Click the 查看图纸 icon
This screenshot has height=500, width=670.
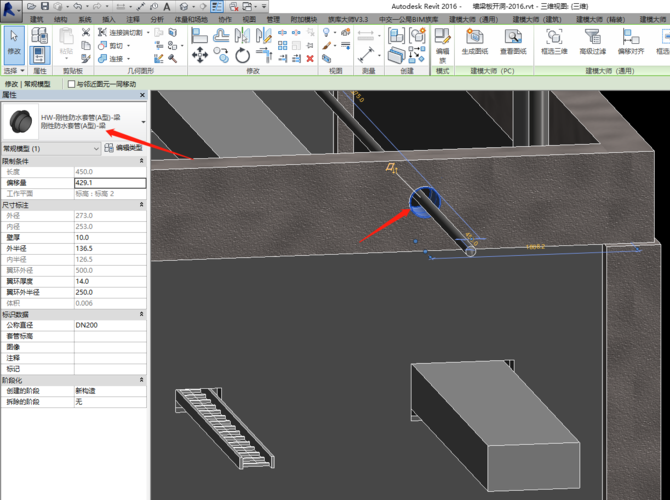513,38
